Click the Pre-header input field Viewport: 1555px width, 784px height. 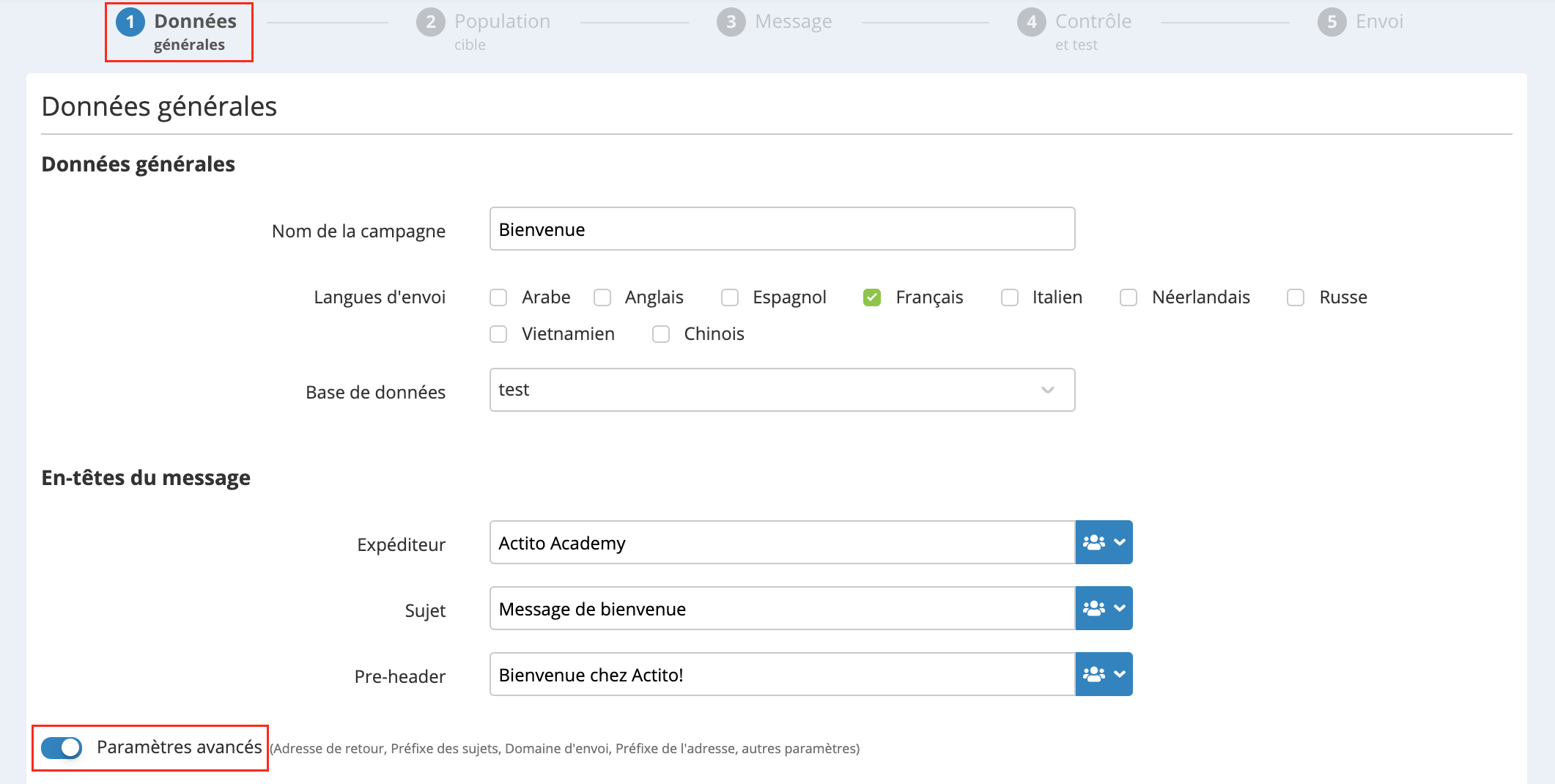[x=782, y=674]
